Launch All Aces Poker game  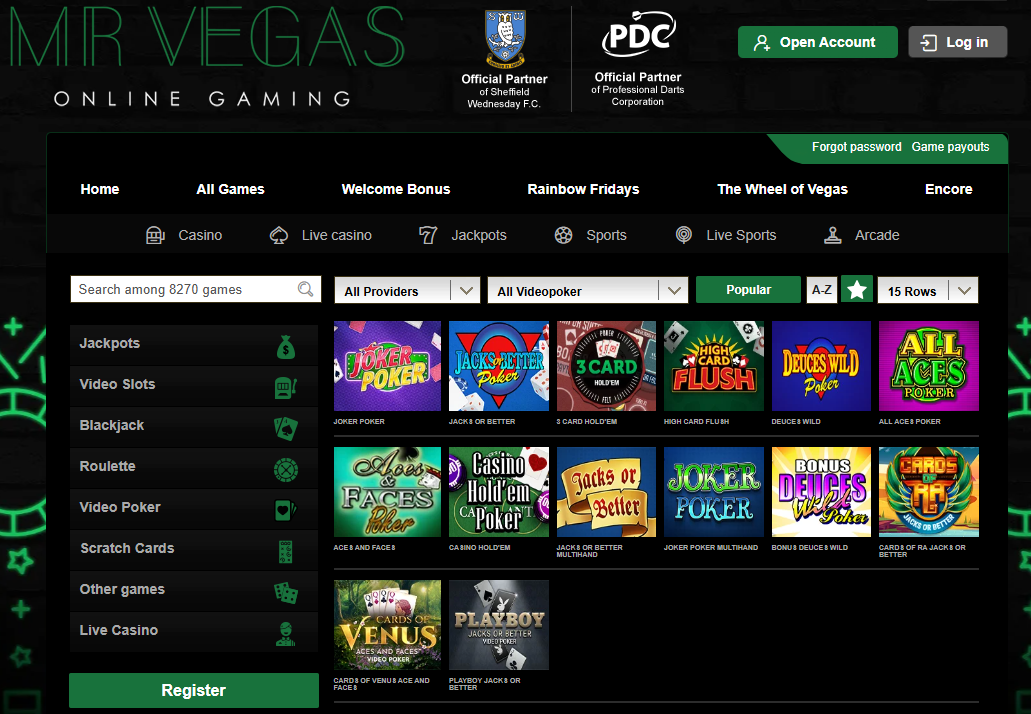tap(928, 366)
